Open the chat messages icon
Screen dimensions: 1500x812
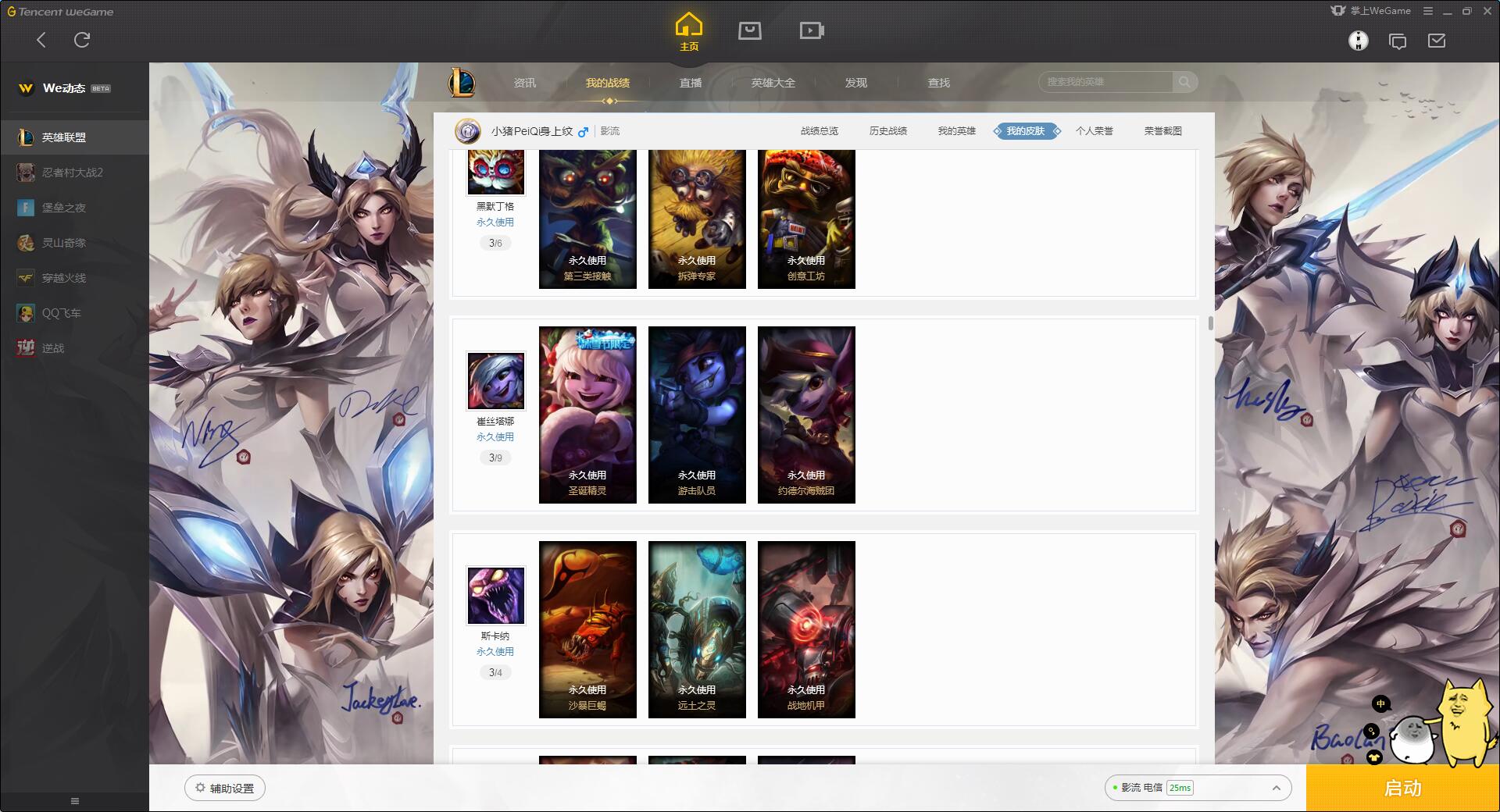click(1398, 41)
